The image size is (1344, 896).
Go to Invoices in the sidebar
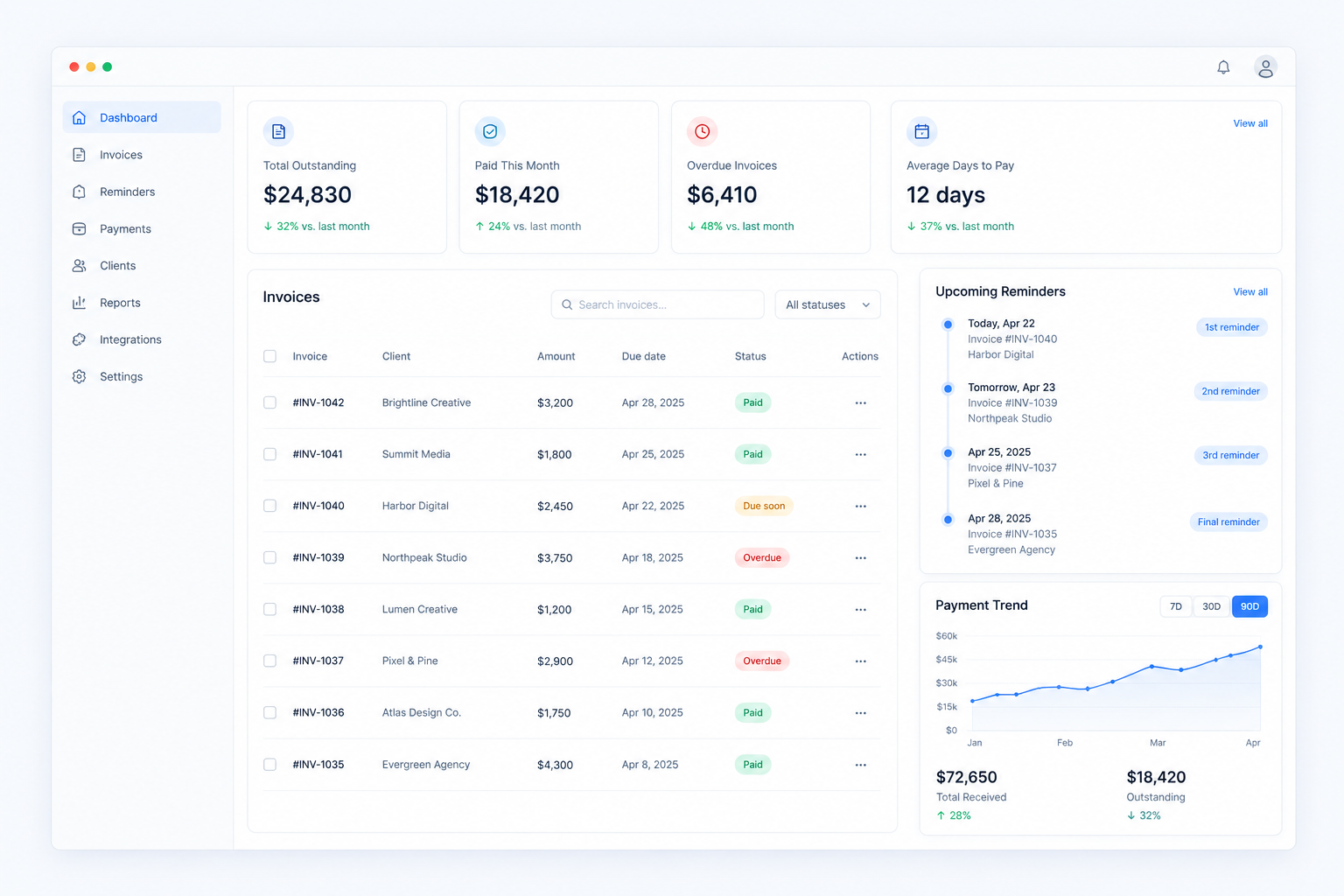pos(141,155)
